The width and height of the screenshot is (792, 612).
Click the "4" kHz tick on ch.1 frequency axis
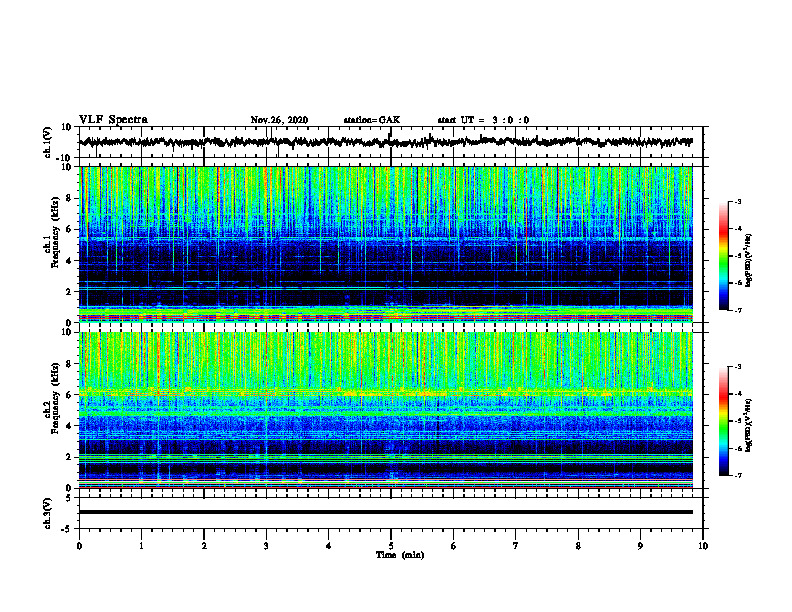click(x=69, y=261)
